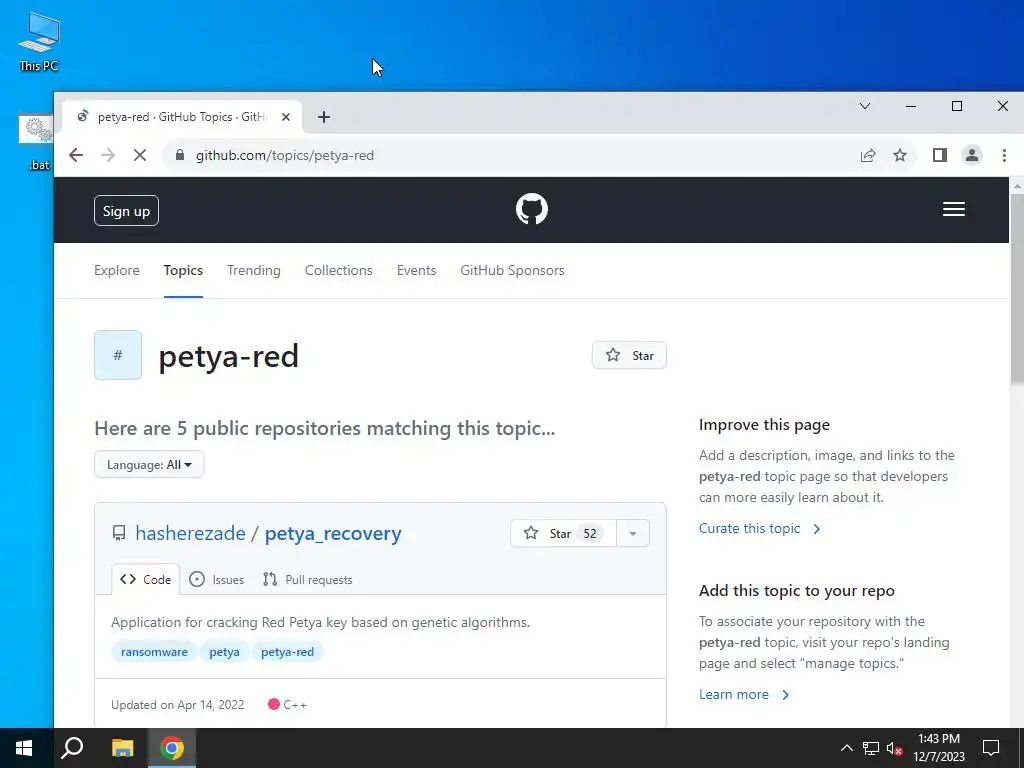Open the notifications action center

tap(991, 748)
